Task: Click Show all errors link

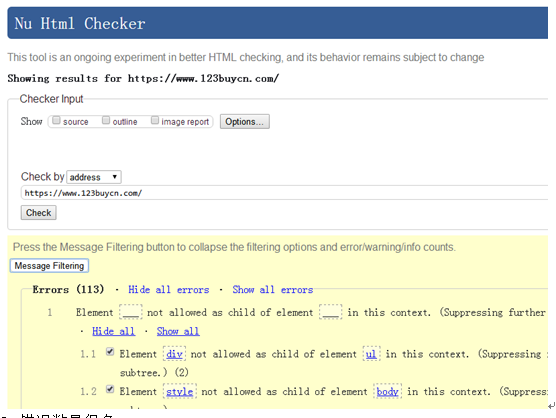Action: pyautogui.click(x=273, y=290)
